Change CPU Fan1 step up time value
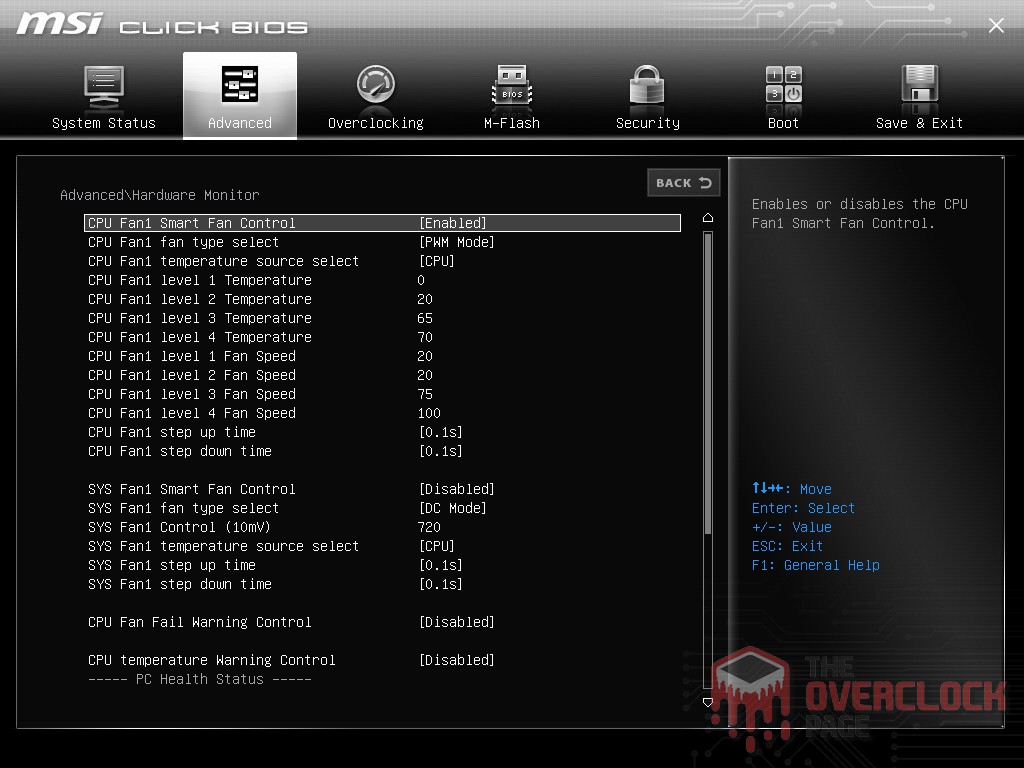The image size is (1024, 768). (x=440, y=432)
